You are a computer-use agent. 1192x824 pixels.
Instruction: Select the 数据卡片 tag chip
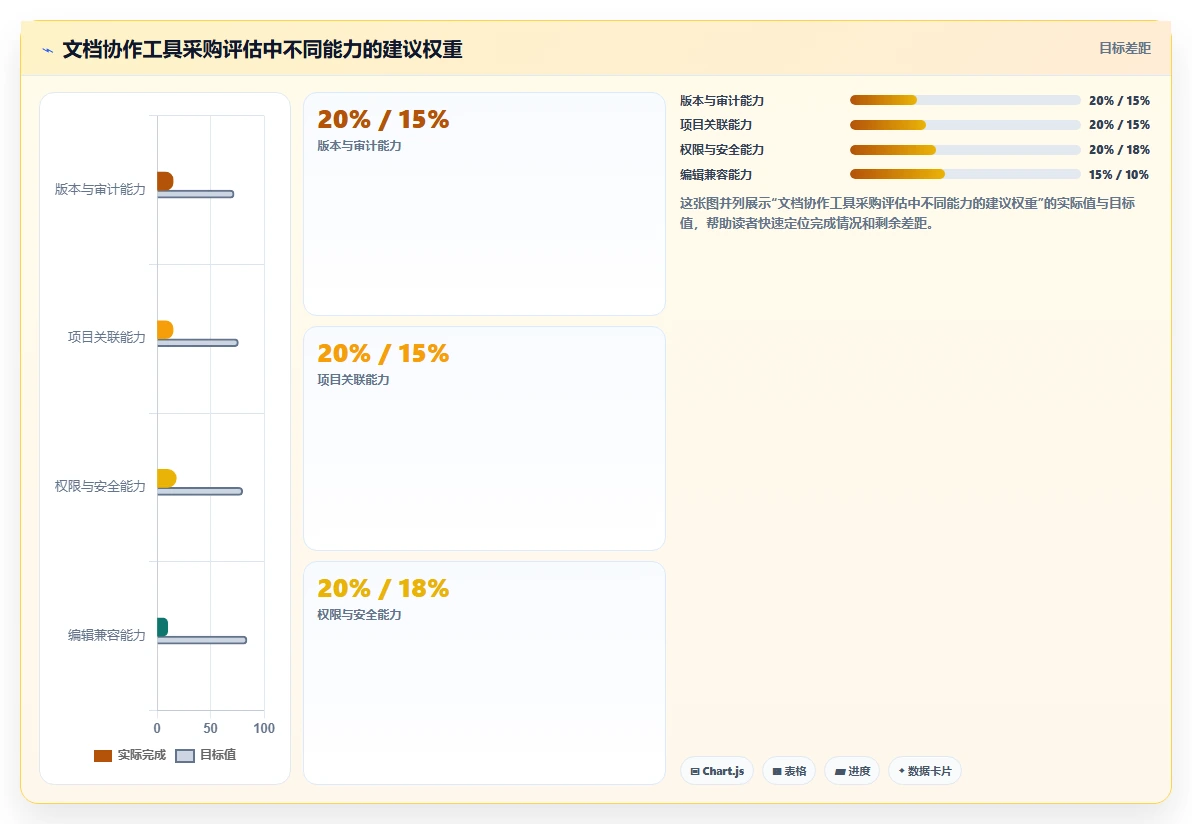(x=924, y=771)
